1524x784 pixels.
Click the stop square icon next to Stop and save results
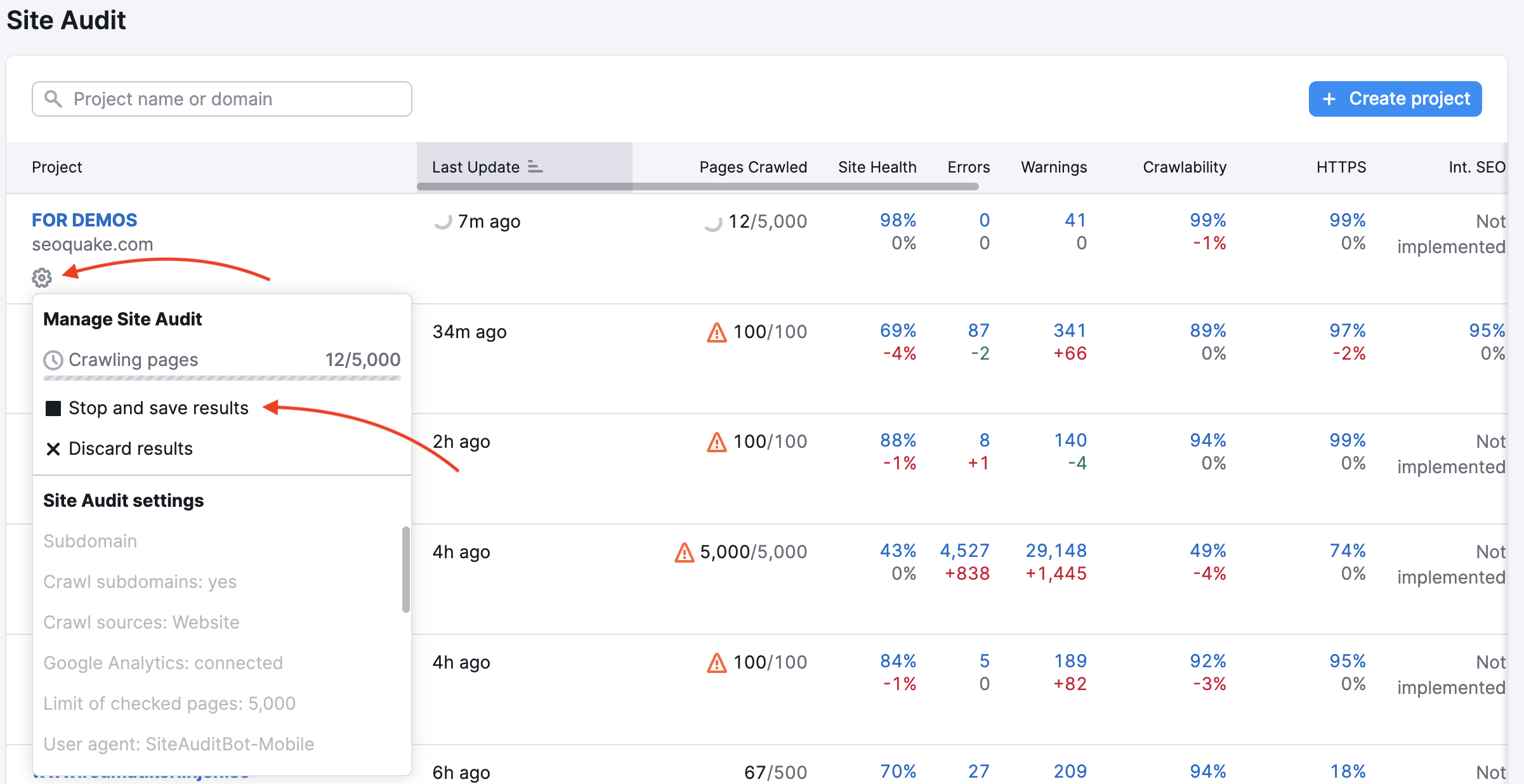[x=53, y=408]
